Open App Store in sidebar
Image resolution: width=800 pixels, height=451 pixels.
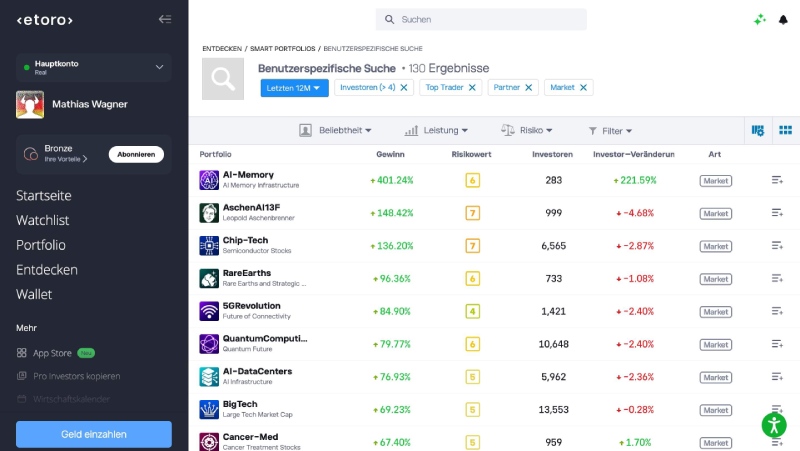coord(52,353)
